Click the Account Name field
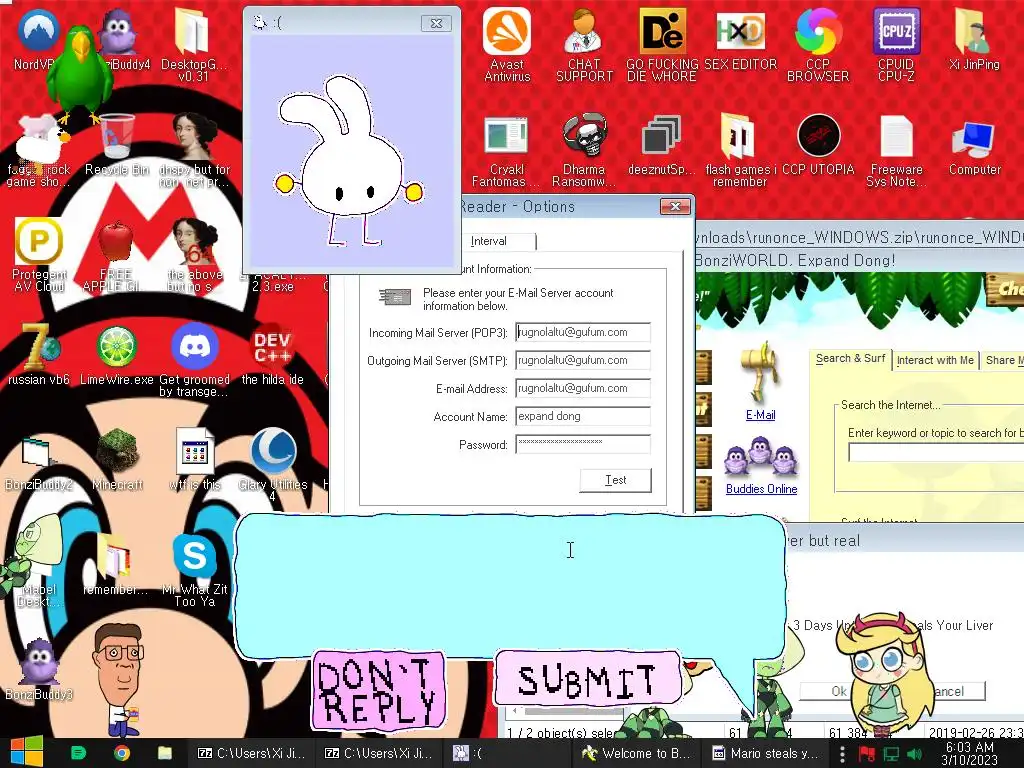 (583, 416)
